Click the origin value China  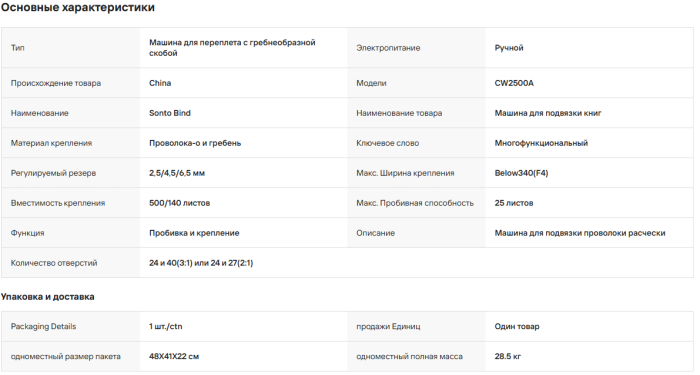click(x=160, y=83)
